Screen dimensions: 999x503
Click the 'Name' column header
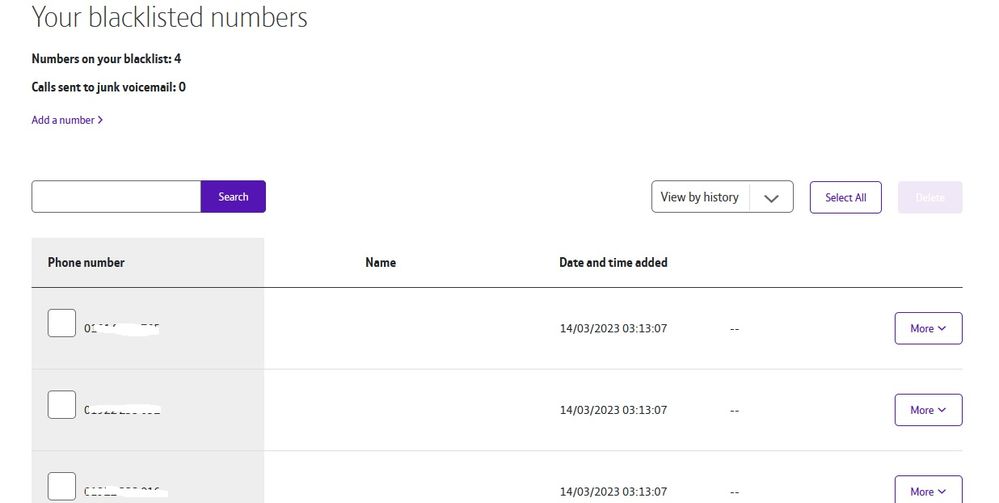[381, 263]
